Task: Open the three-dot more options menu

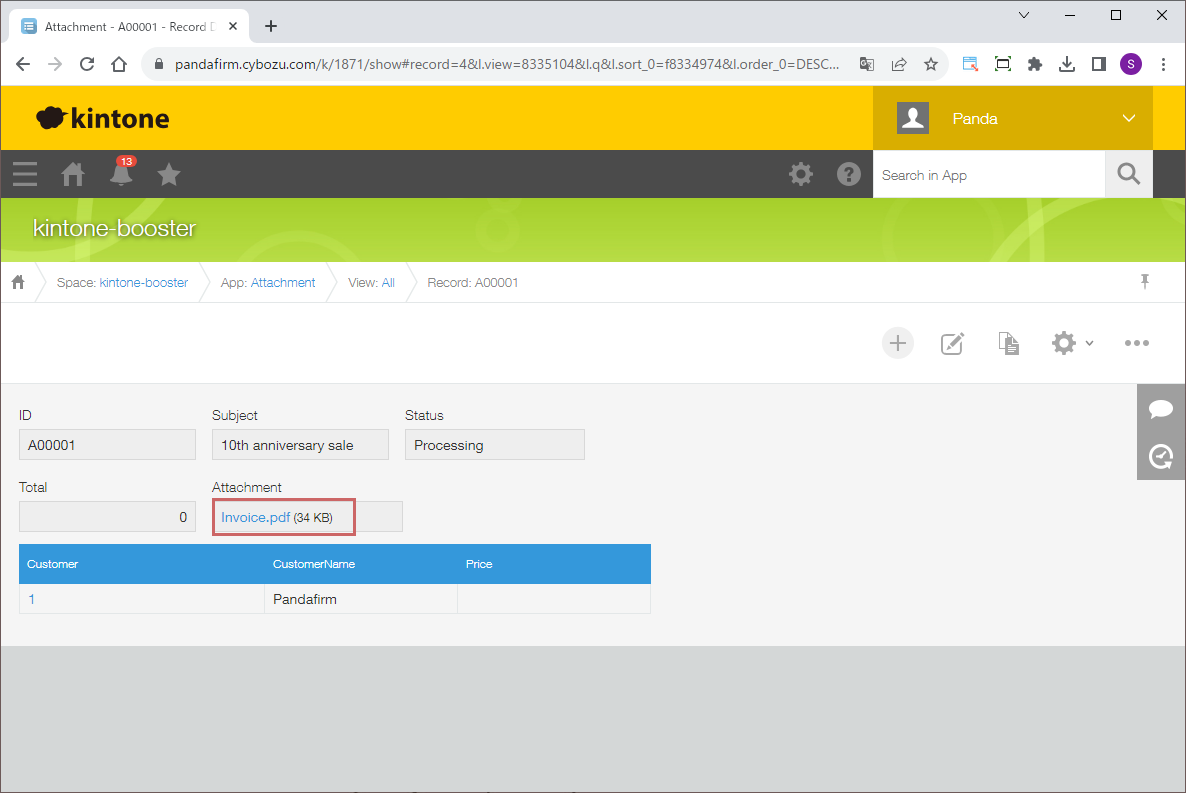Action: click(x=1136, y=343)
